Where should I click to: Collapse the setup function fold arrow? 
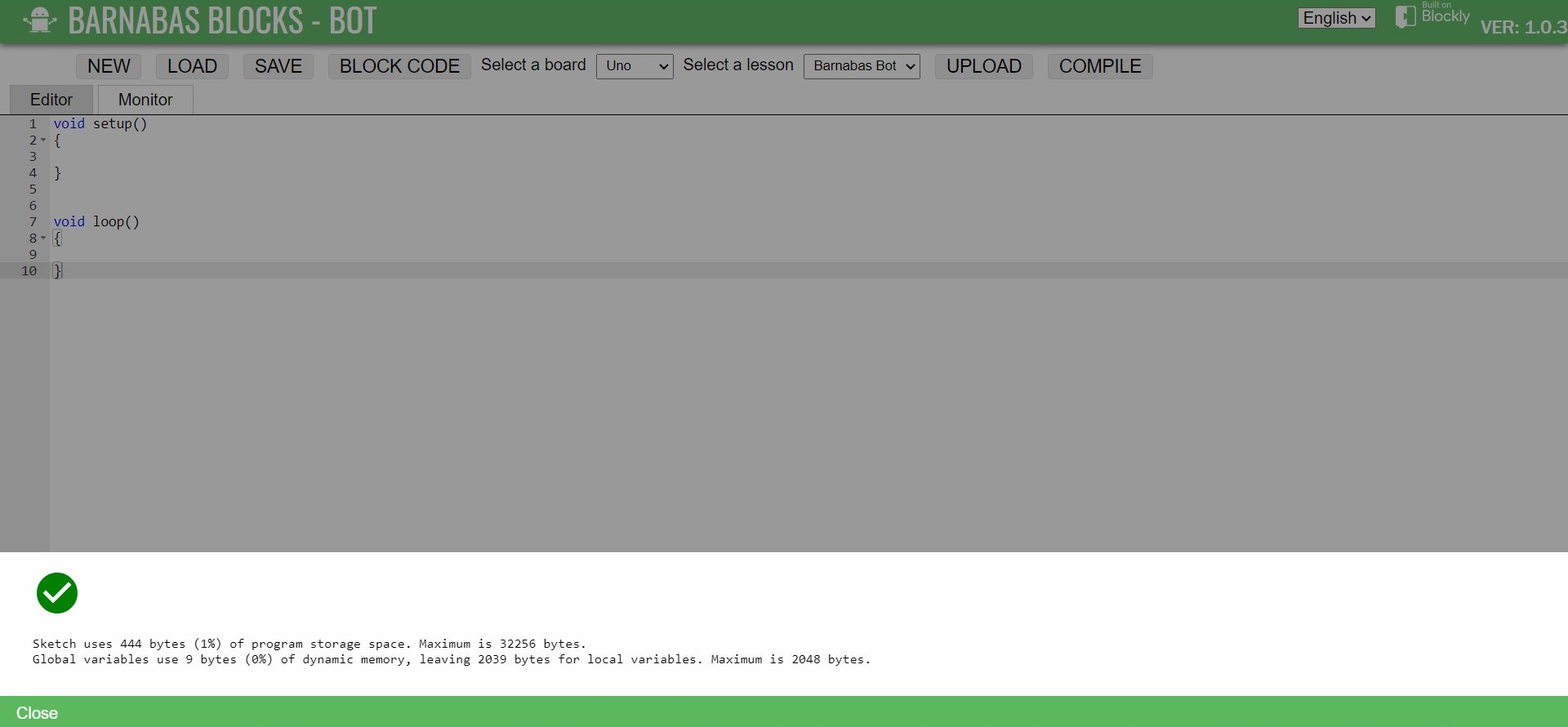[x=43, y=140]
